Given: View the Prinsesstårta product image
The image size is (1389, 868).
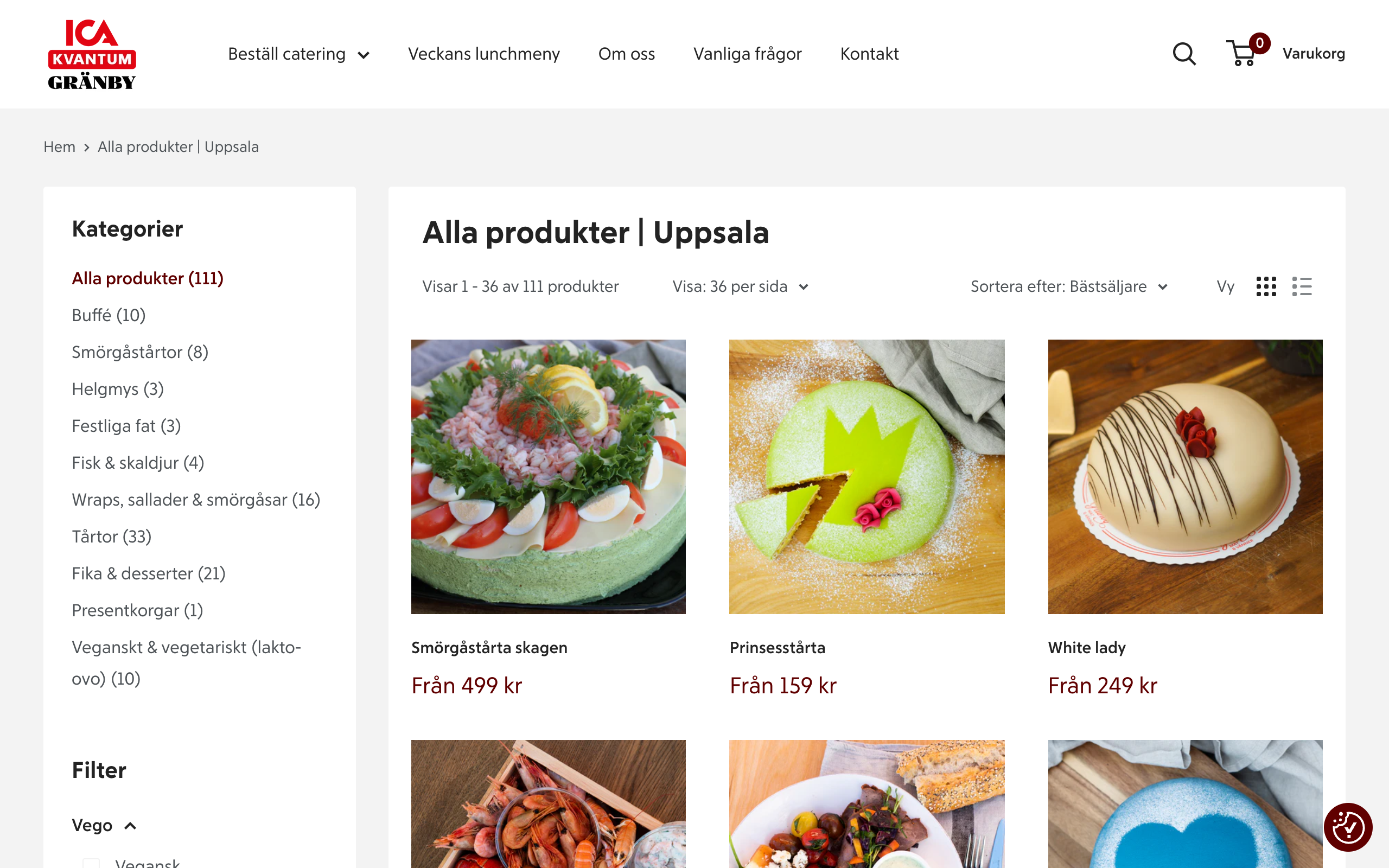Looking at the screenshot, I should coord(866,476).
